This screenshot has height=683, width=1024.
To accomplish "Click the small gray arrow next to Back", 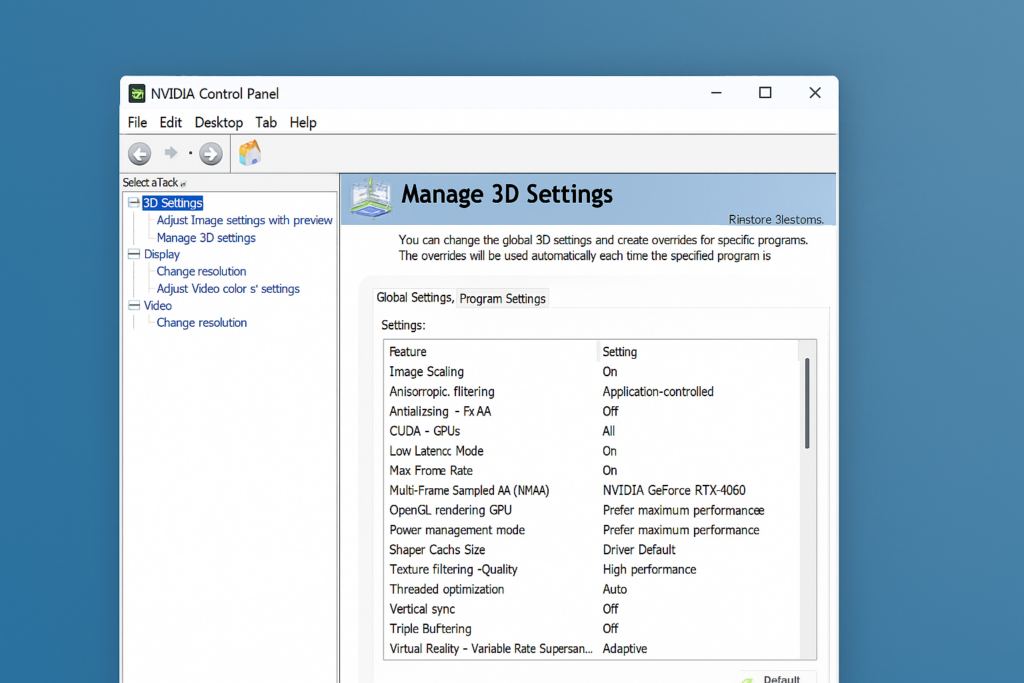I will click(x=170, y=153).
